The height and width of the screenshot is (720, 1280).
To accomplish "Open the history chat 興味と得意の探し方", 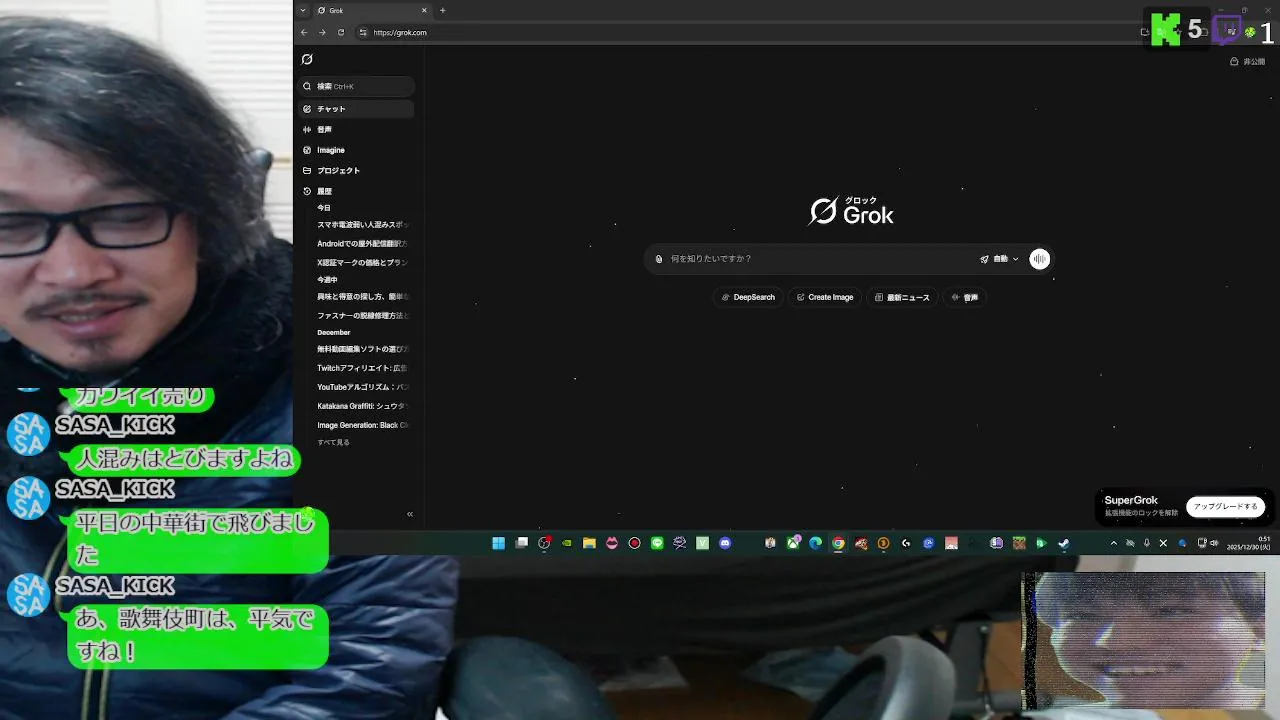I will (363, 296).
